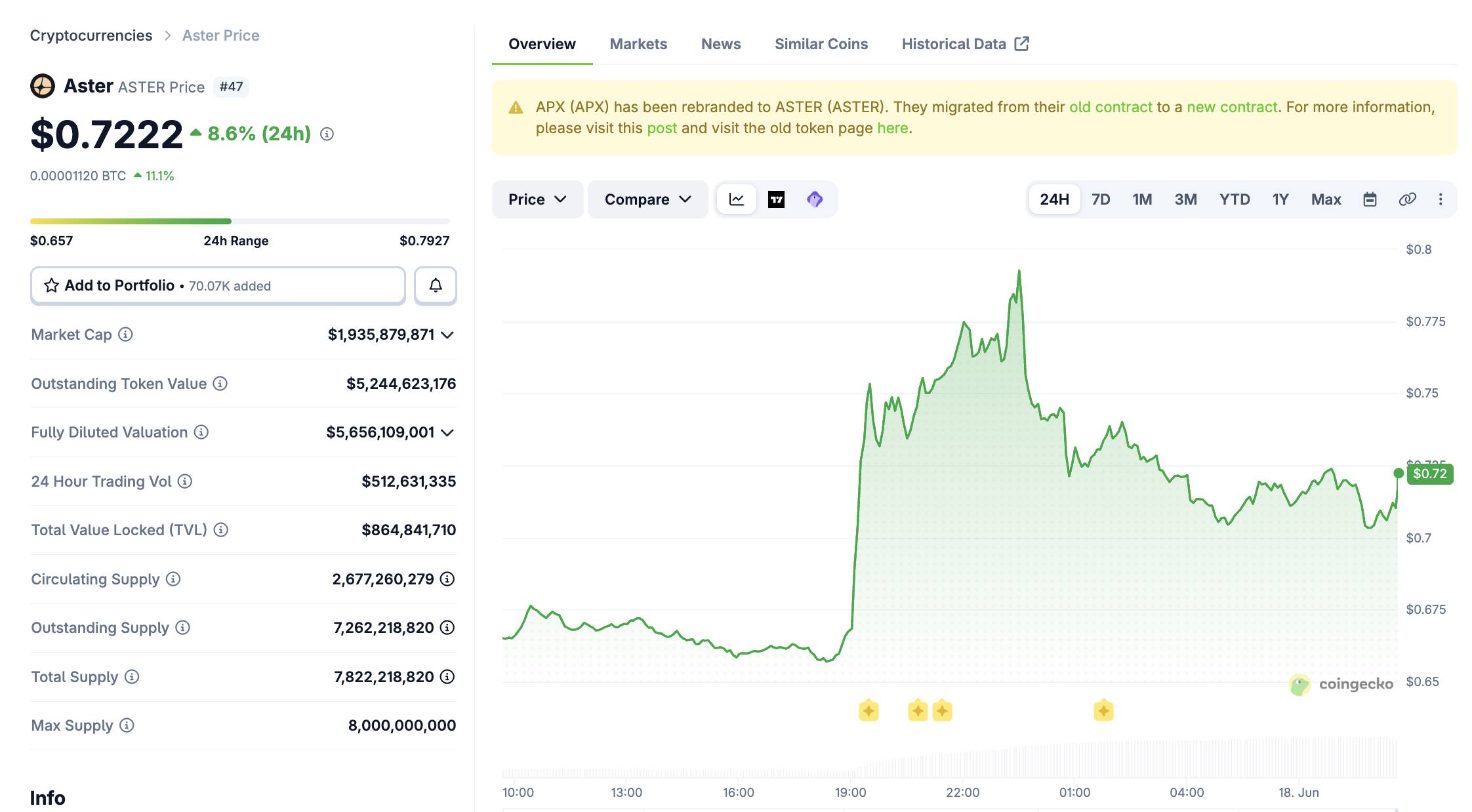Click the price alert bell icon
This screenshot has height=812, width=1472.
click(x=436, y=285)
